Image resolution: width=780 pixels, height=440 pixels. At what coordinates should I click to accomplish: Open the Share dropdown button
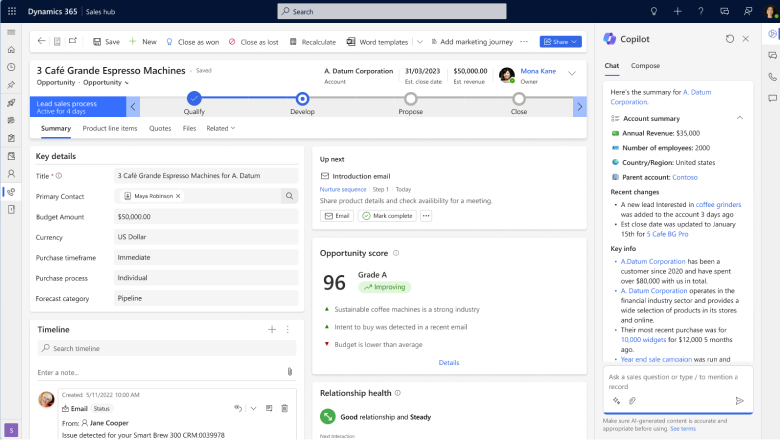coord(561,42)
